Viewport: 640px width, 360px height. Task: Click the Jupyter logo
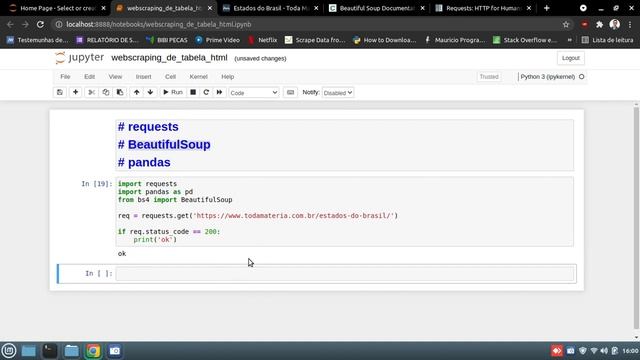(x=79, y=58)
